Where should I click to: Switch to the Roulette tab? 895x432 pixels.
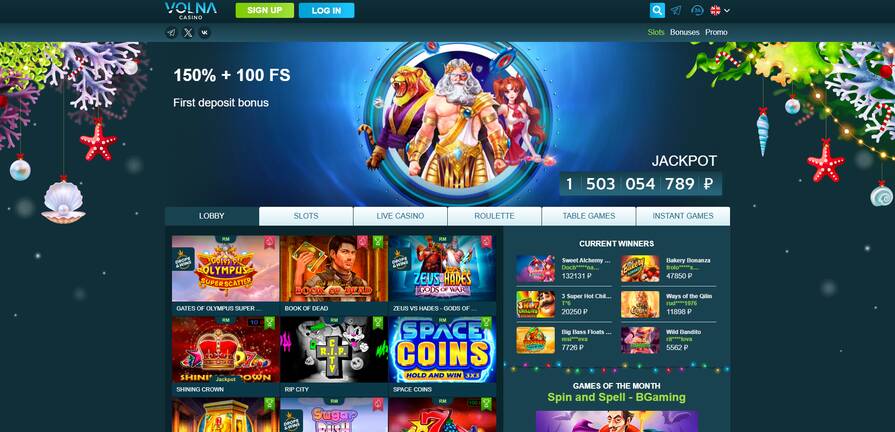pos(494,216)
